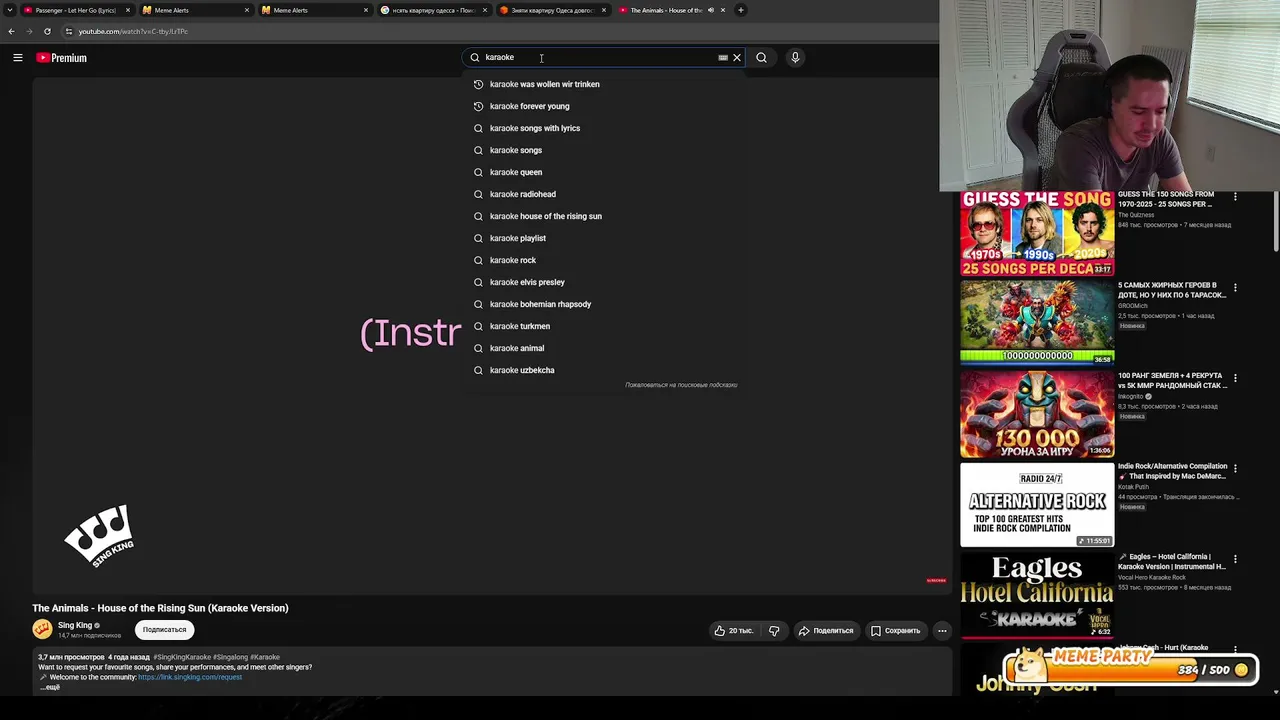Image resolution: width=1280 pixels, height=720 pixels.
Task: Pick 'karaoke rock' suggestion
Action: click(604, 260)
